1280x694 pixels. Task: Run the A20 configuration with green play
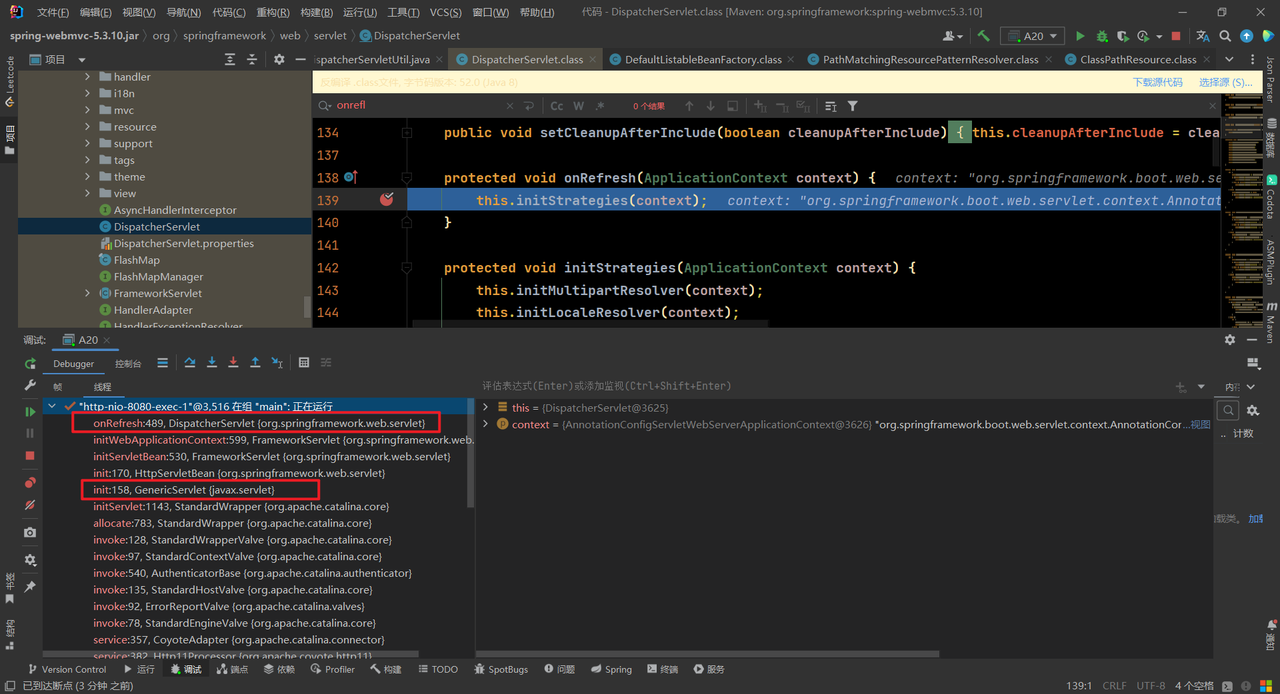tap(1080, 36)
